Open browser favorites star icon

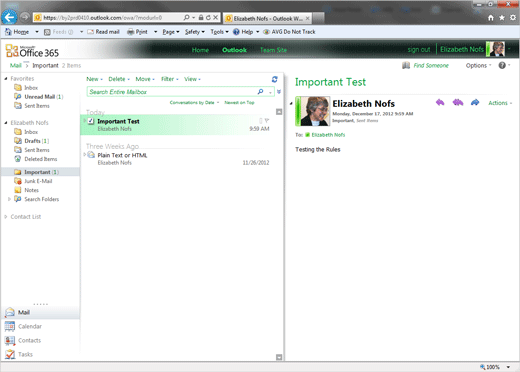coord(502,18)
